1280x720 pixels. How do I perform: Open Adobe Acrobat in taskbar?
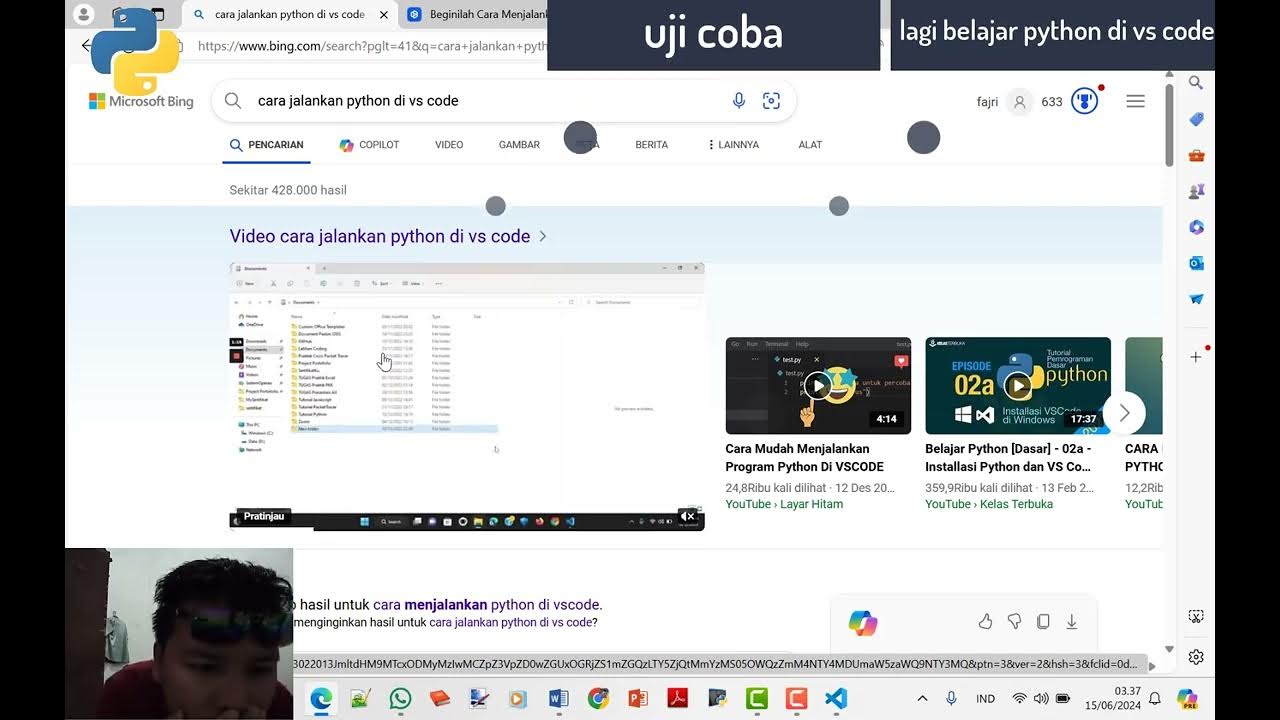pyautogui.click(x=677, y=698)
